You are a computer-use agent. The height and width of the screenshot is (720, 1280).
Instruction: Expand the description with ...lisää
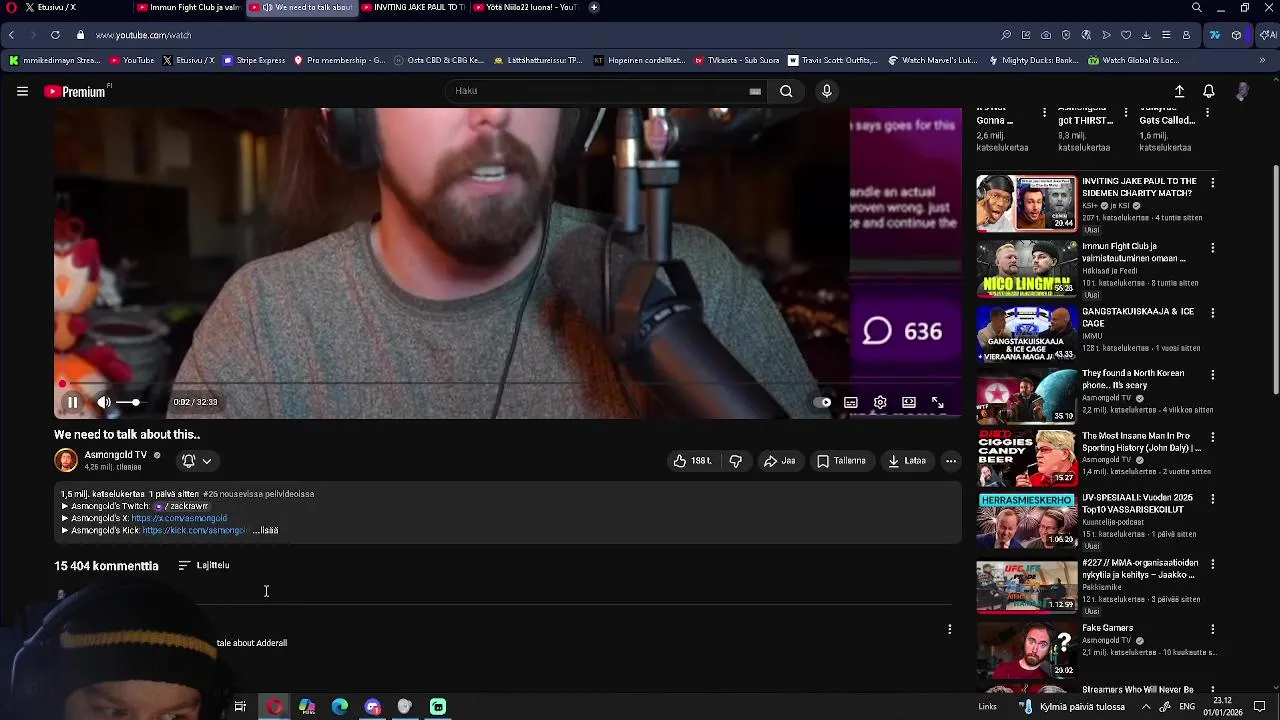pos(266,530)
